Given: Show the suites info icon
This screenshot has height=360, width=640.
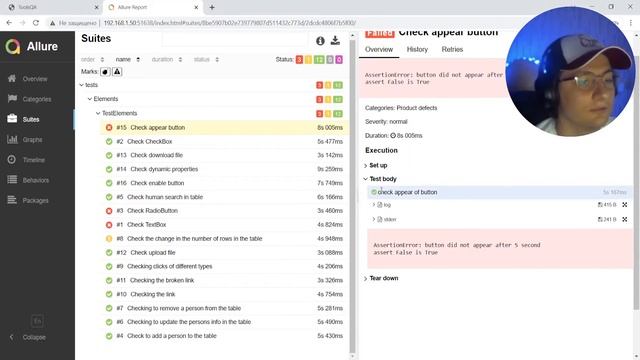Looking at the screenshot, I should click(x=320, y=40).
